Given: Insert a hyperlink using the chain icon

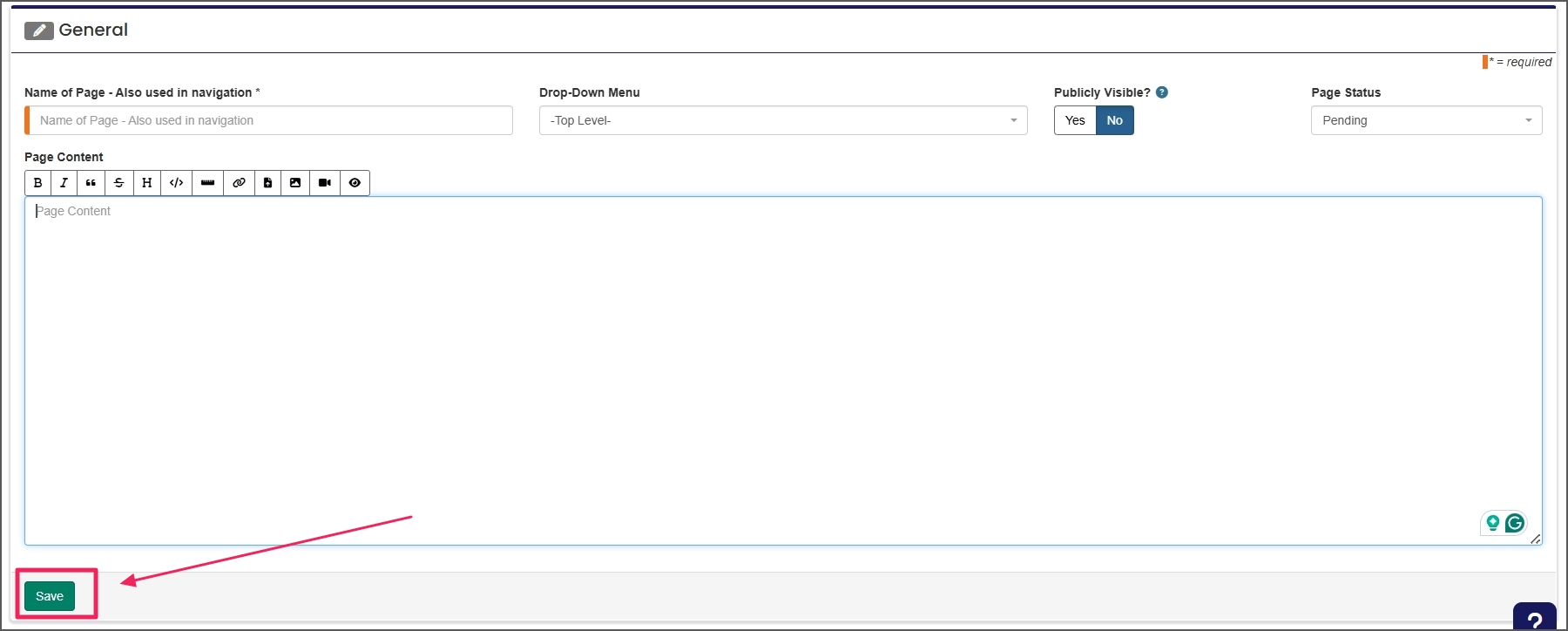Looking at the screenshot, I should [x=239, y=183].
